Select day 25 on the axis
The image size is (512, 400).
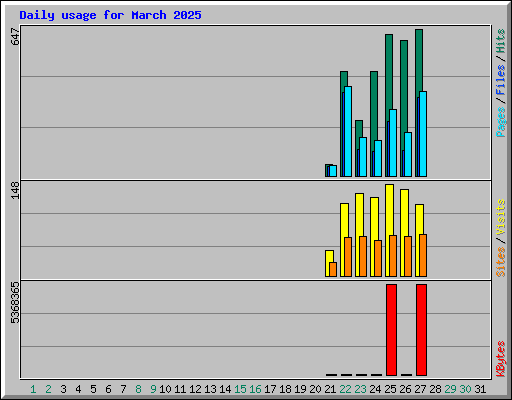(x=390, y=389)
